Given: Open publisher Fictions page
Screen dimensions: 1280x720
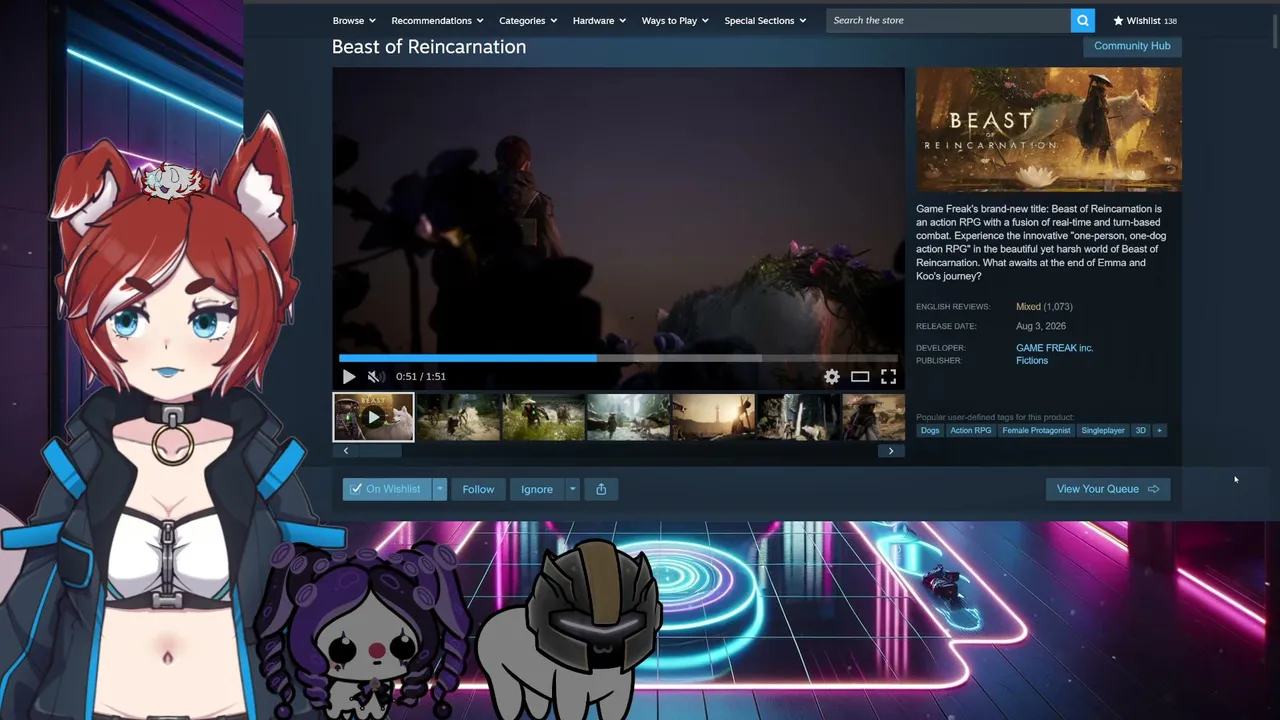Looking at the screenshot, I should [x=1032, y=361].
